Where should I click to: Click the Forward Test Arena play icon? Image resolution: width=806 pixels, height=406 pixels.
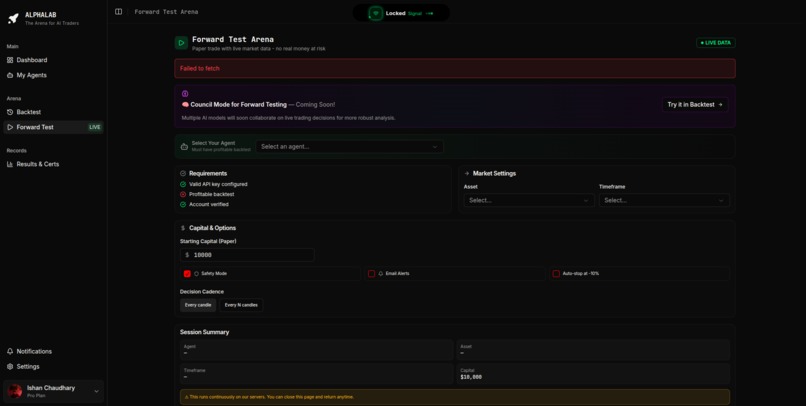181,43
